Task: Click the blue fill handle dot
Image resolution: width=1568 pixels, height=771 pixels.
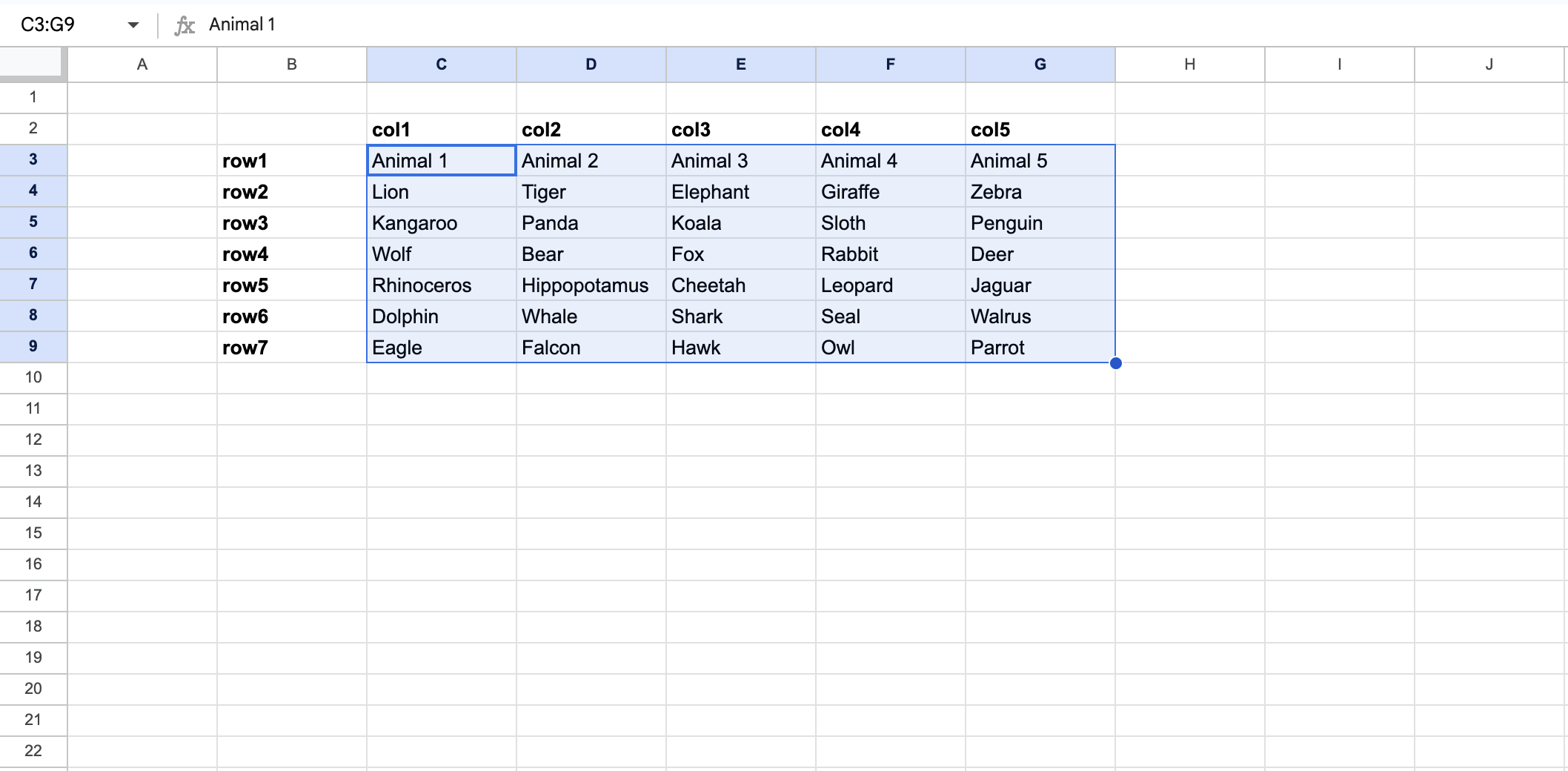Action: [x=1115, y=363]
